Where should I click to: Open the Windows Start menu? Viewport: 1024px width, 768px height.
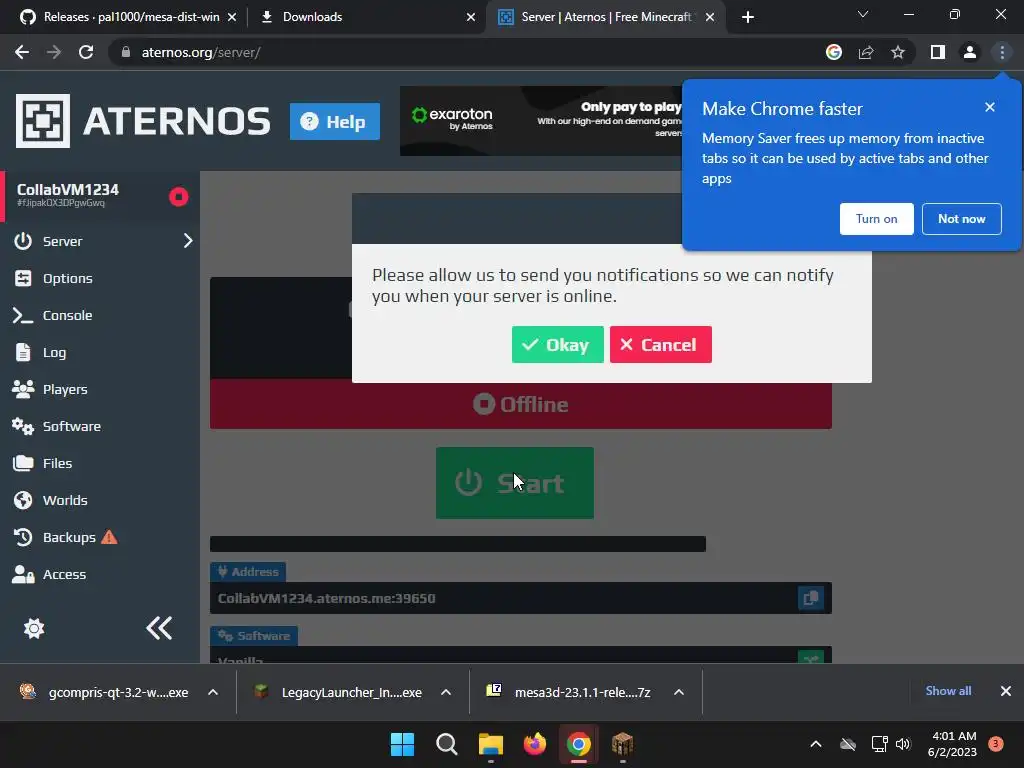click(x=402, y=744)
